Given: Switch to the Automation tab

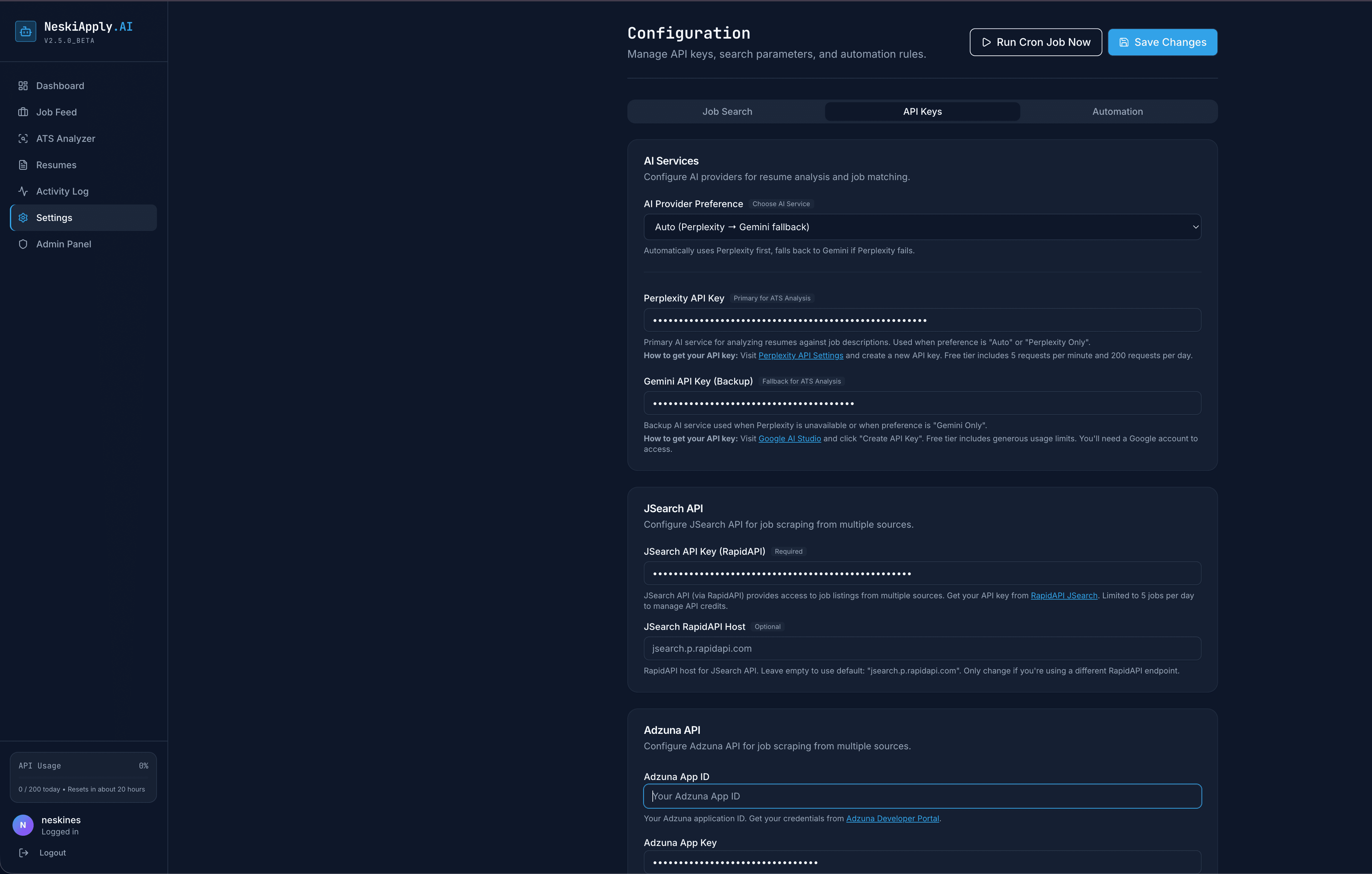Looking at the screenshot, I should (x=1117, y=111).
